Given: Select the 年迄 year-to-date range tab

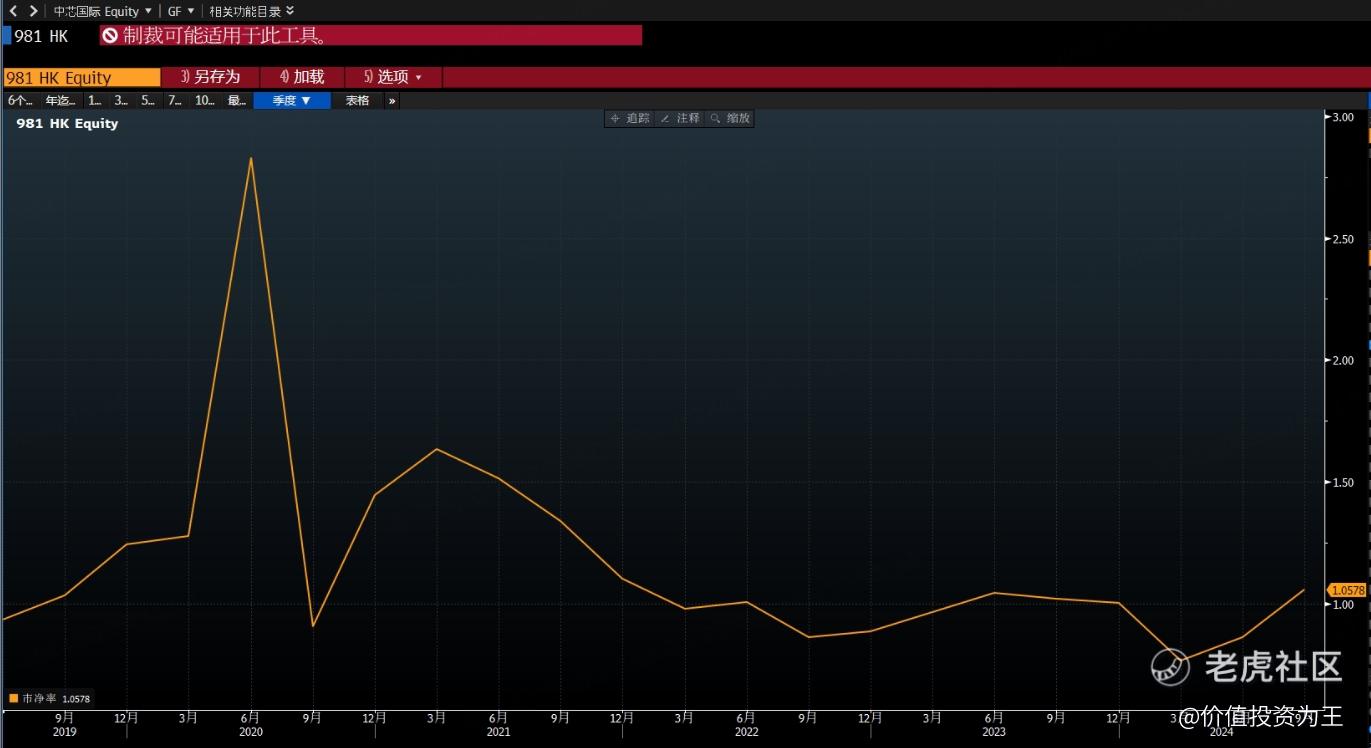Looking at the screenshot, I should click(59, 101).
